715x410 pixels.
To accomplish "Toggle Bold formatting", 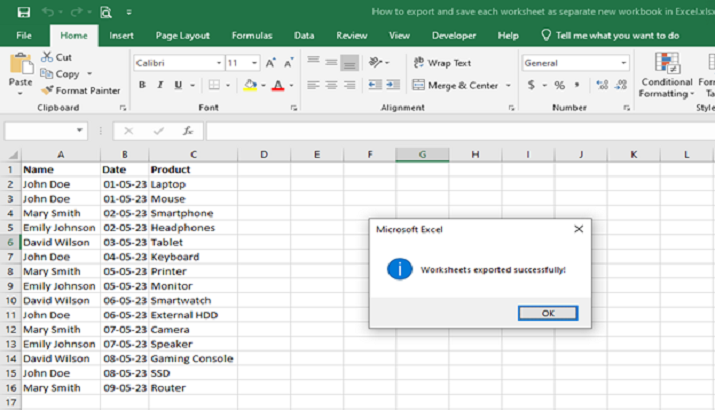I will (142, 85).
